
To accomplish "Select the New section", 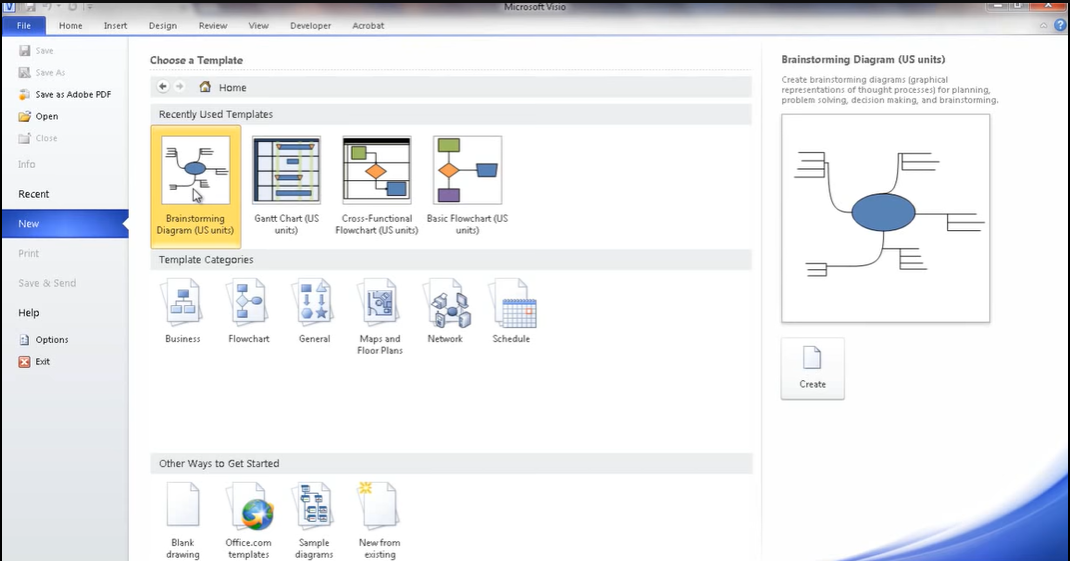I will click(x=65, y=223).
